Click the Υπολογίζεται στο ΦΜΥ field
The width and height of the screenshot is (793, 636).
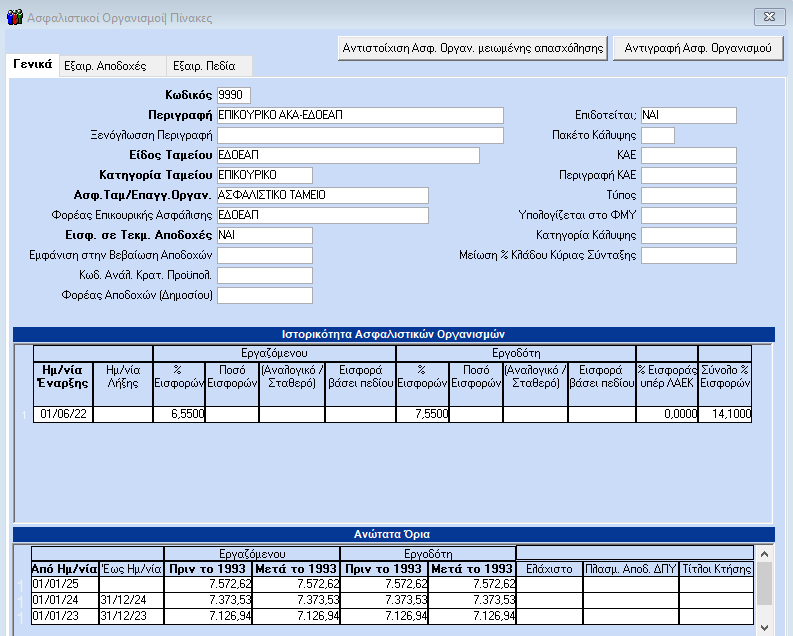tap(688, 215)
